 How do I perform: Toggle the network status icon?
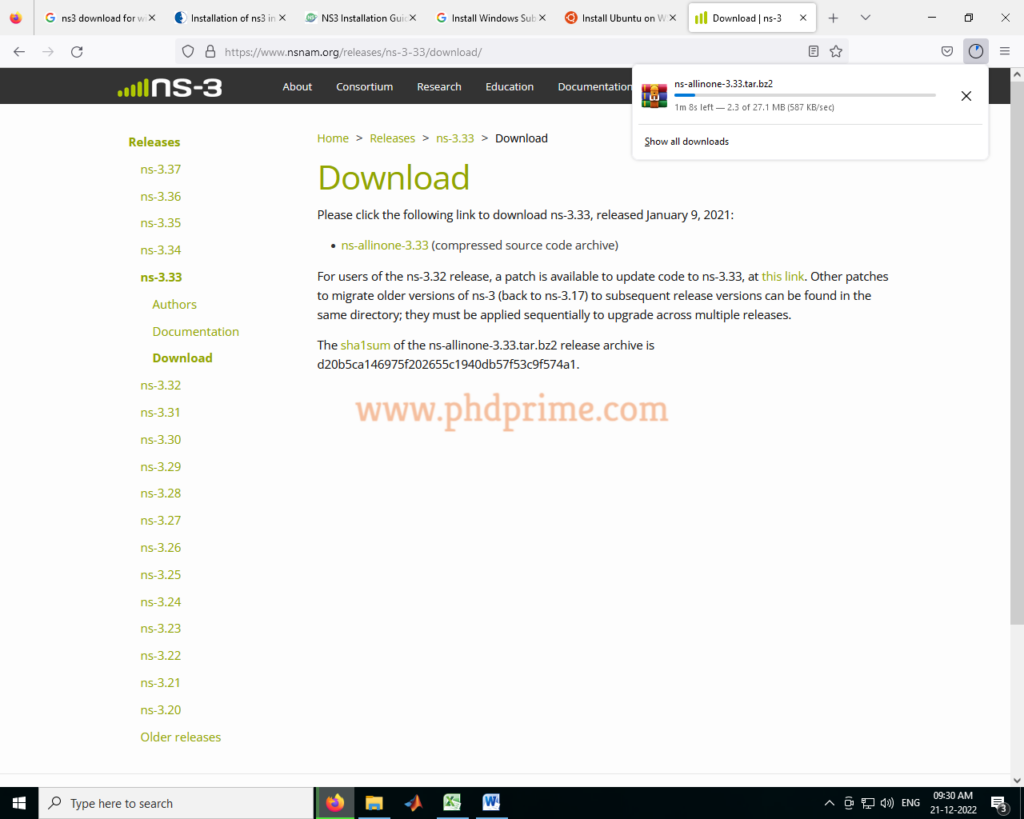click(867, 803)
